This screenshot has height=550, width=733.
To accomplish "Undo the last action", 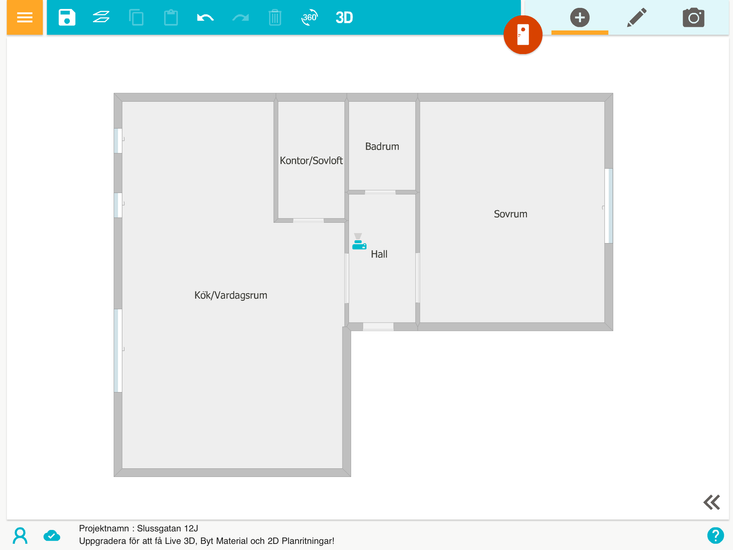I will tap(205, 18).
